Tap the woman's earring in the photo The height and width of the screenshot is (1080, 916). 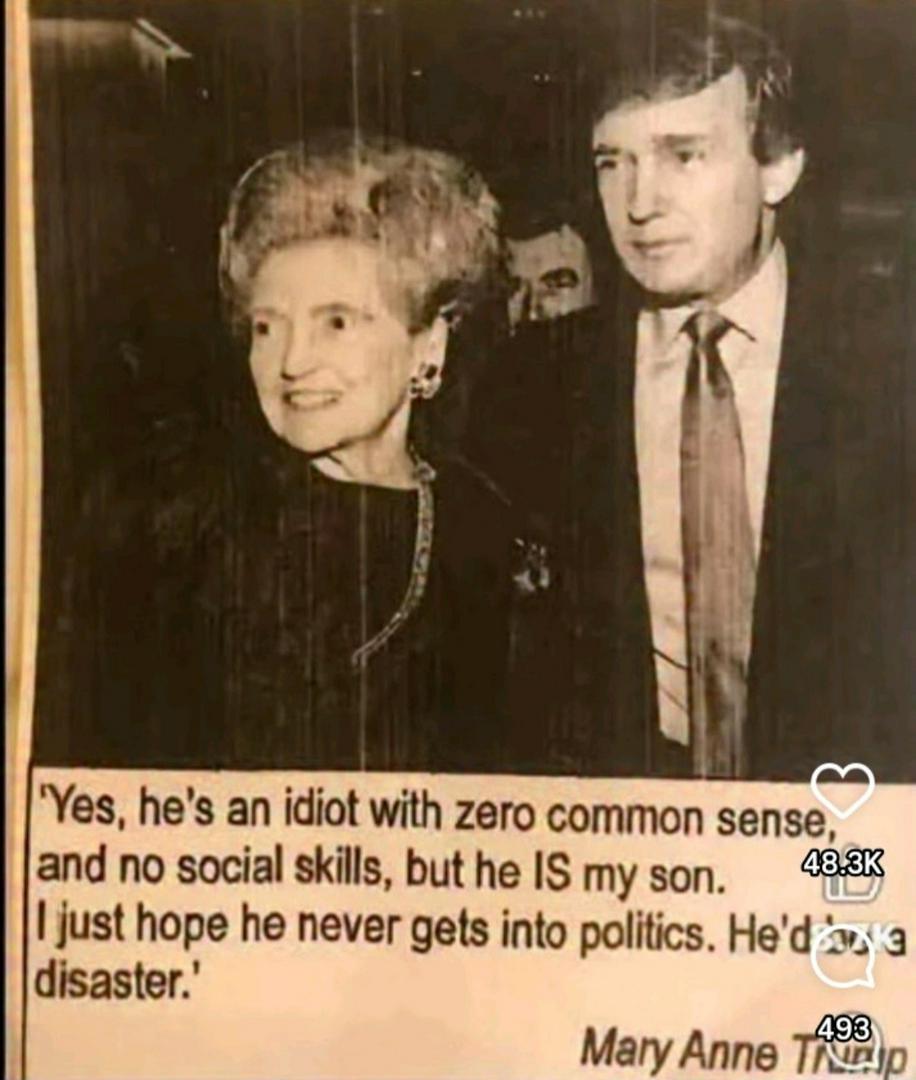426,380
